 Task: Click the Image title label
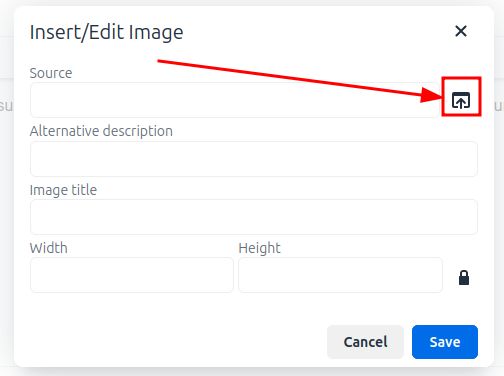coord(63,190)
